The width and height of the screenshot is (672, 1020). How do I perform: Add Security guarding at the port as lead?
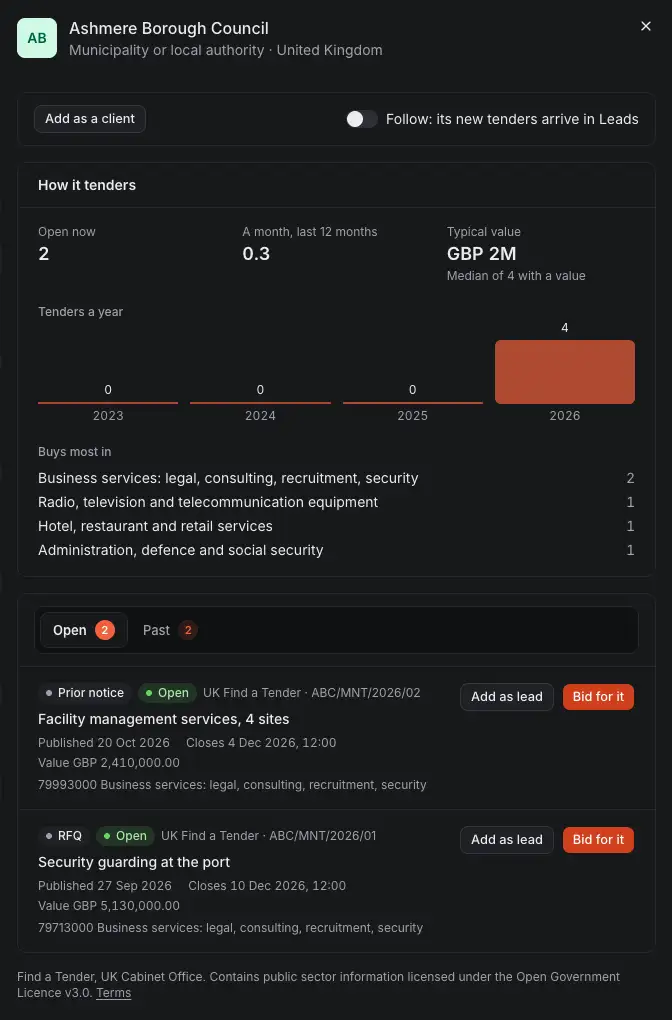coord(507,840)
